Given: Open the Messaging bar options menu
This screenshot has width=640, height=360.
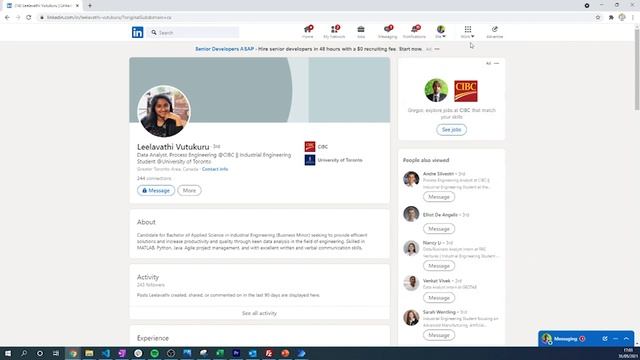Looking at the screenshot, I should (x=616, y=339).
